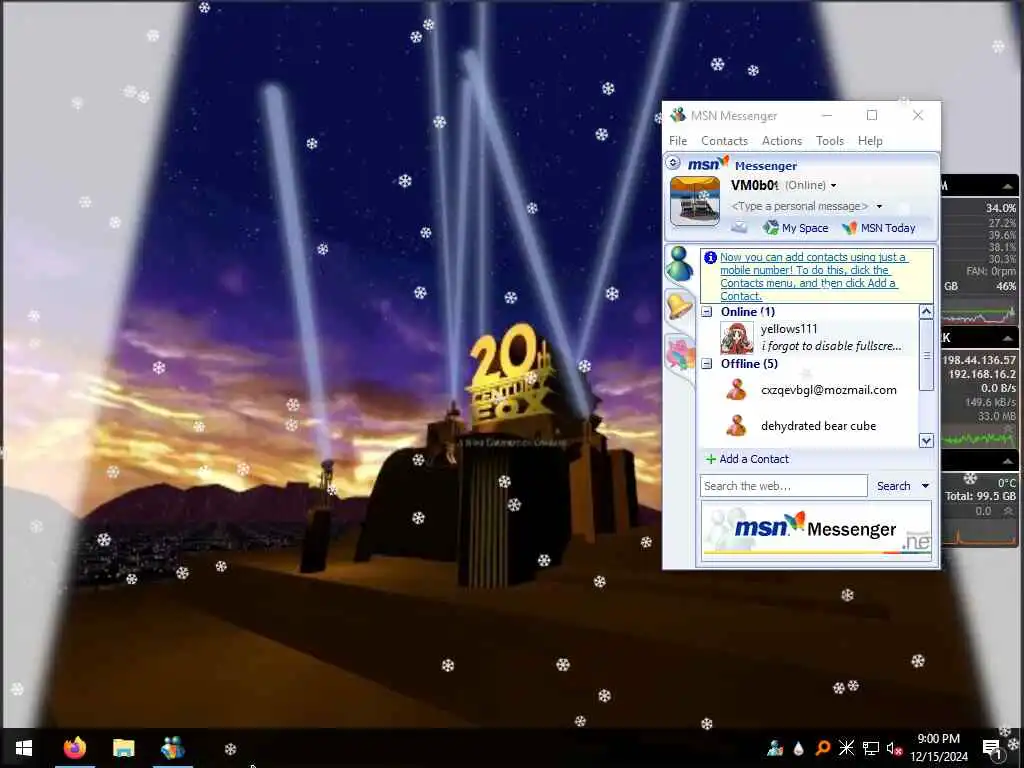
Task: Open the Tools menu
Action: pos(829,140)
